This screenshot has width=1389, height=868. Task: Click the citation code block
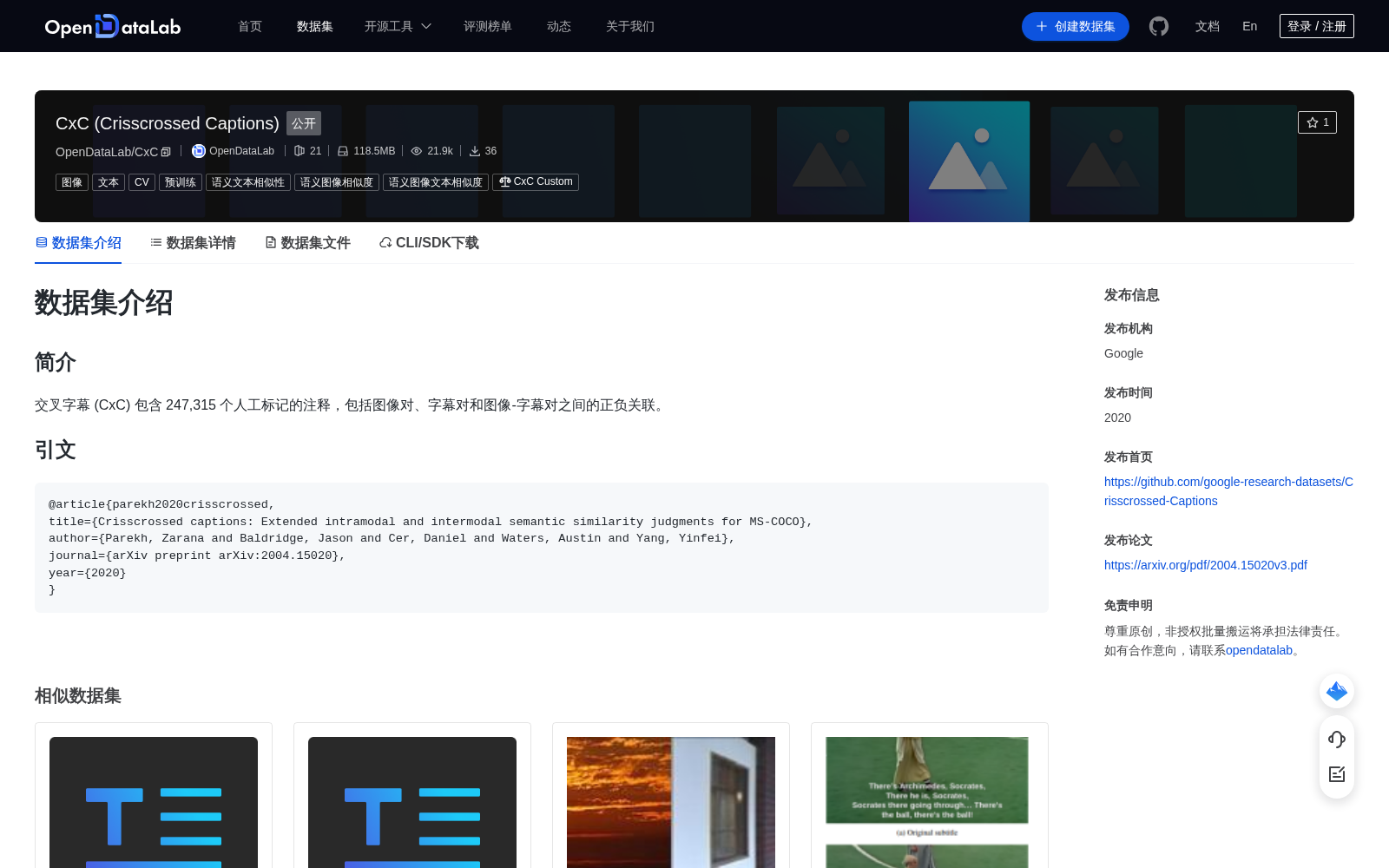pos(542,548)
